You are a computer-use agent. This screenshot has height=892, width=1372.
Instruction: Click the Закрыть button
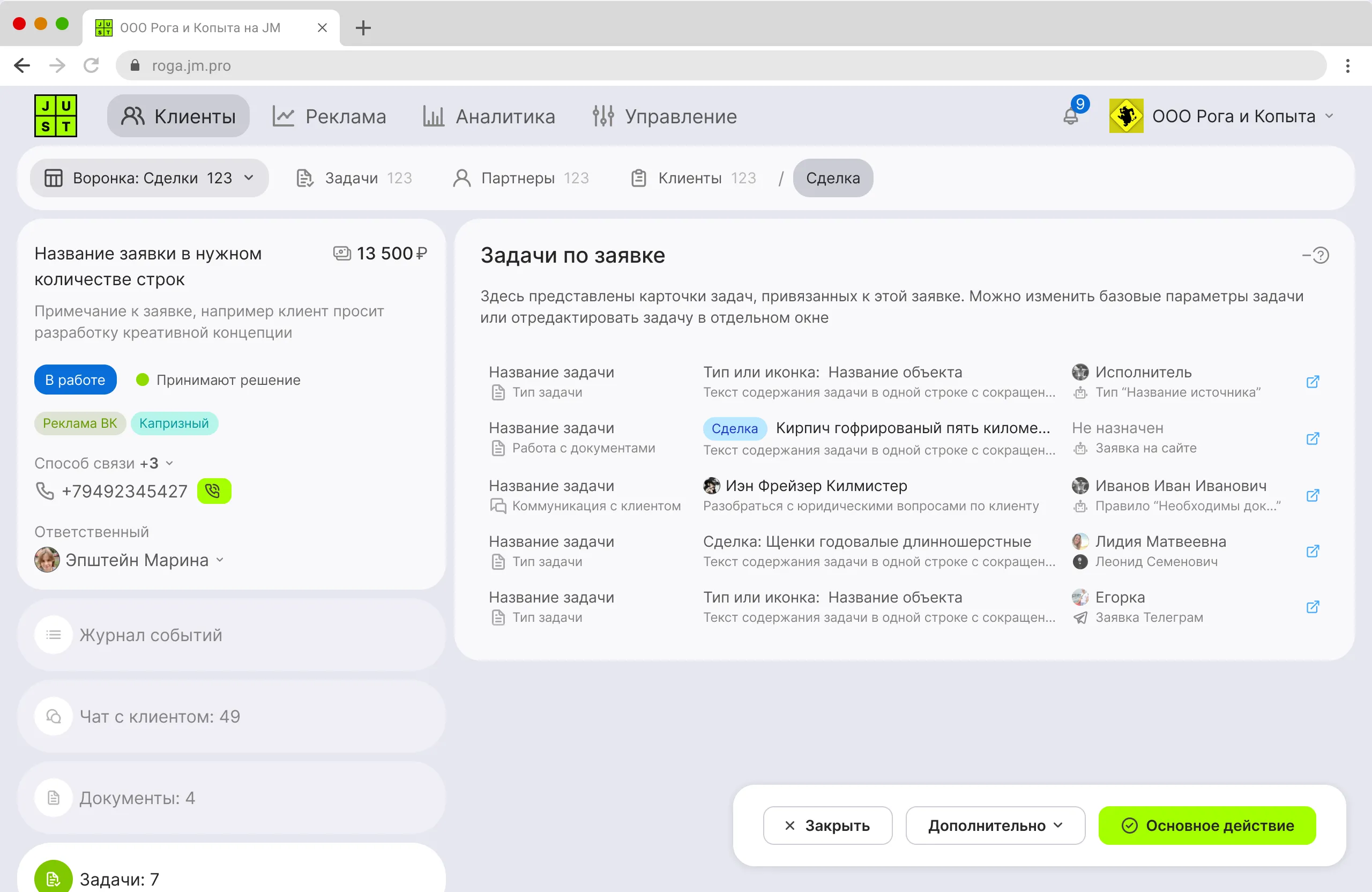(x=827, y=825)
